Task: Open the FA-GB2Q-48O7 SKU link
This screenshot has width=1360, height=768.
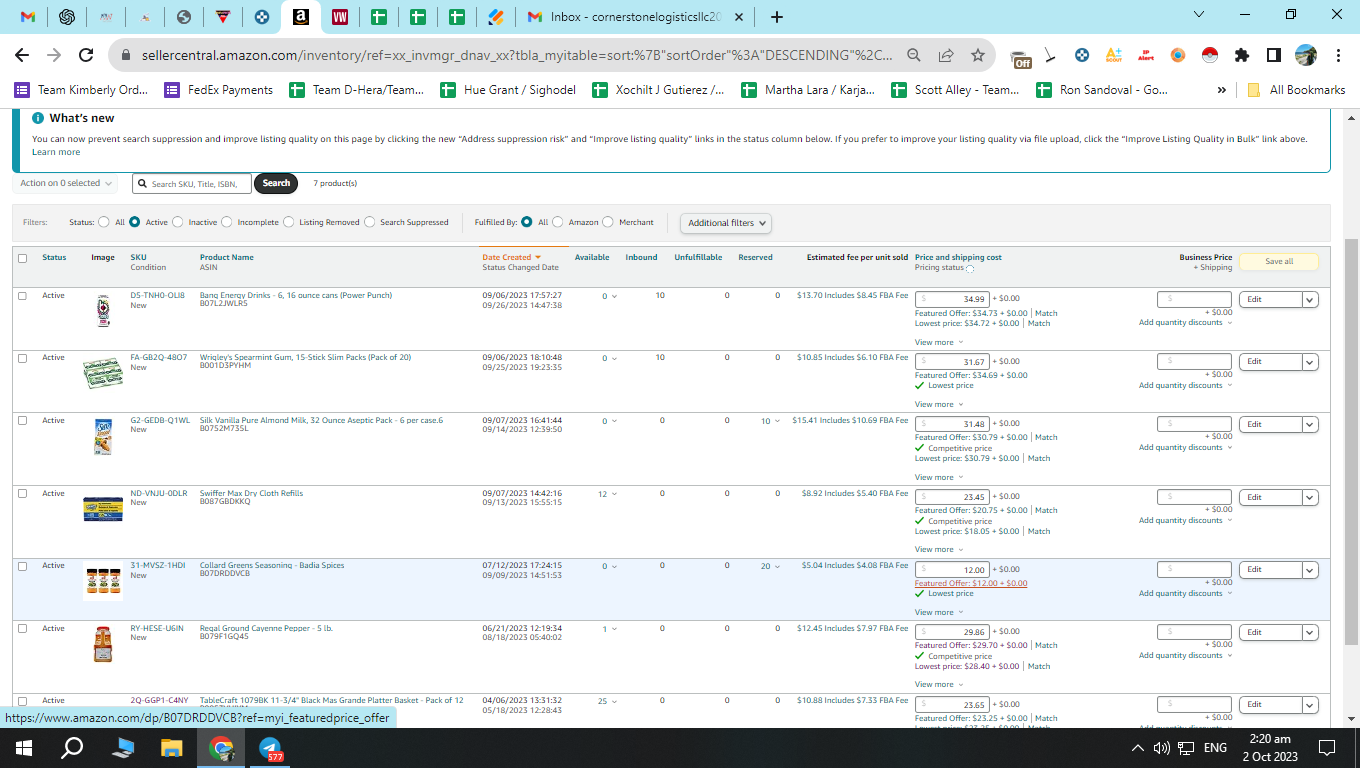Action: [159, 357]
